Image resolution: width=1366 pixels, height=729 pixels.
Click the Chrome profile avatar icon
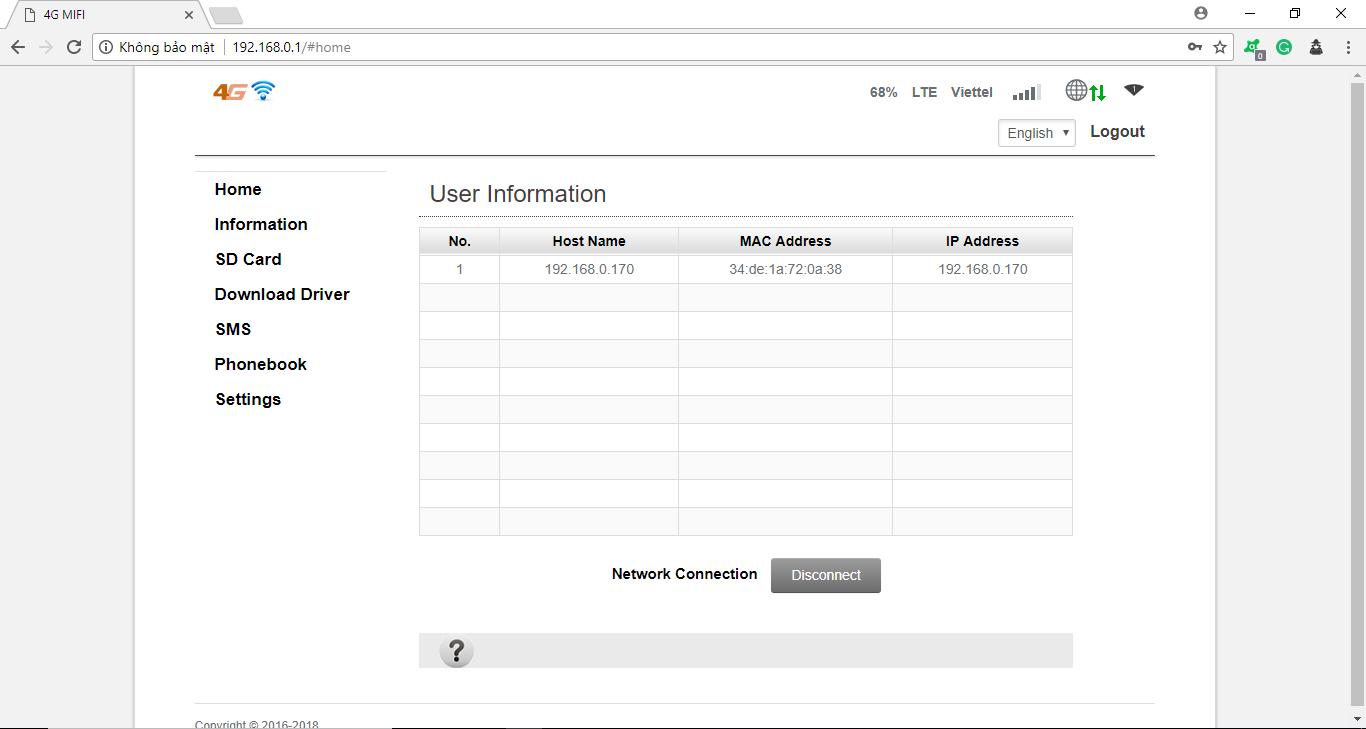1201,13
